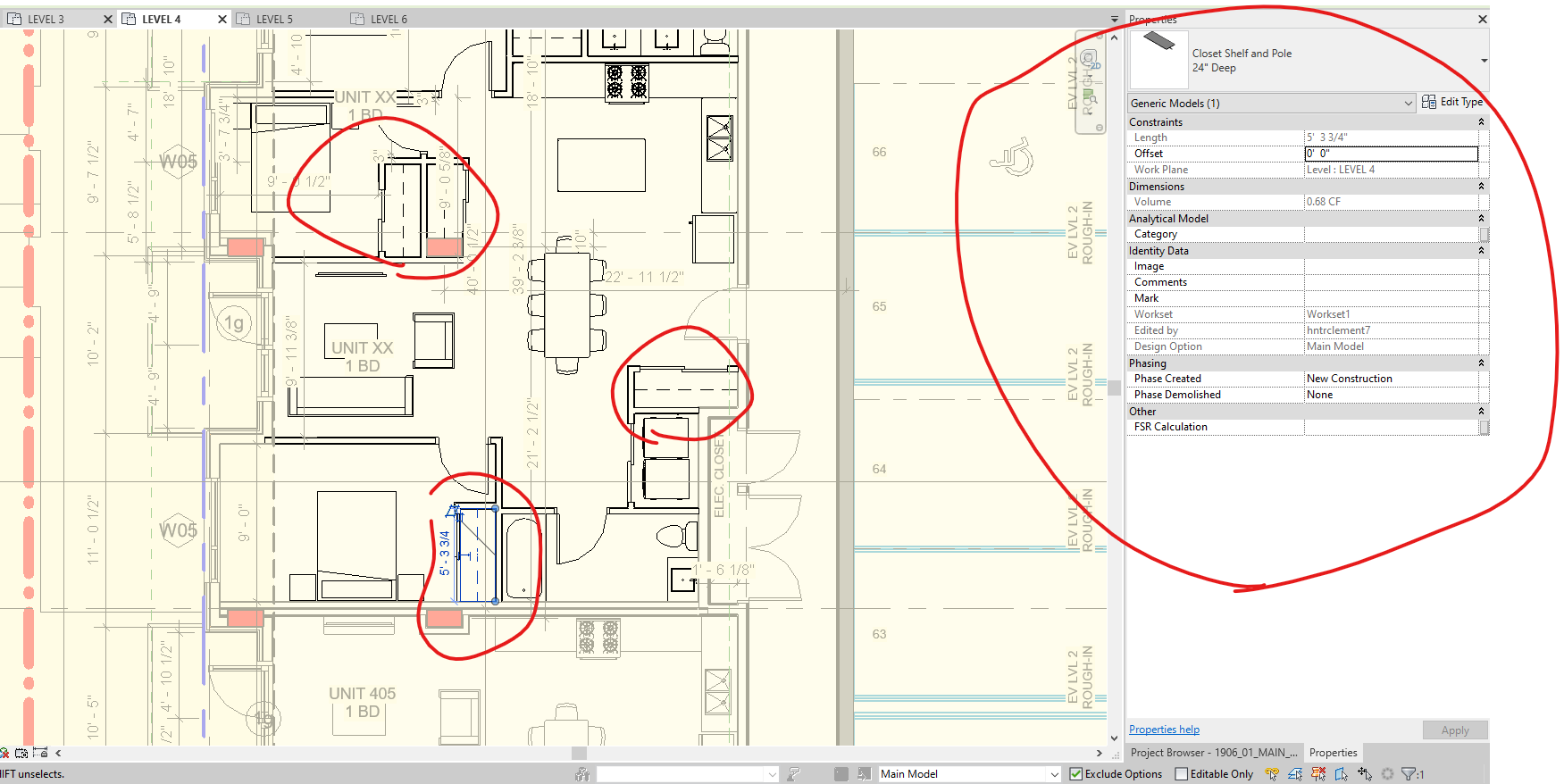Collapse the Constraints section
Image resolution: width=1564 pixels, height=784 pixels.
(1481, 122)
